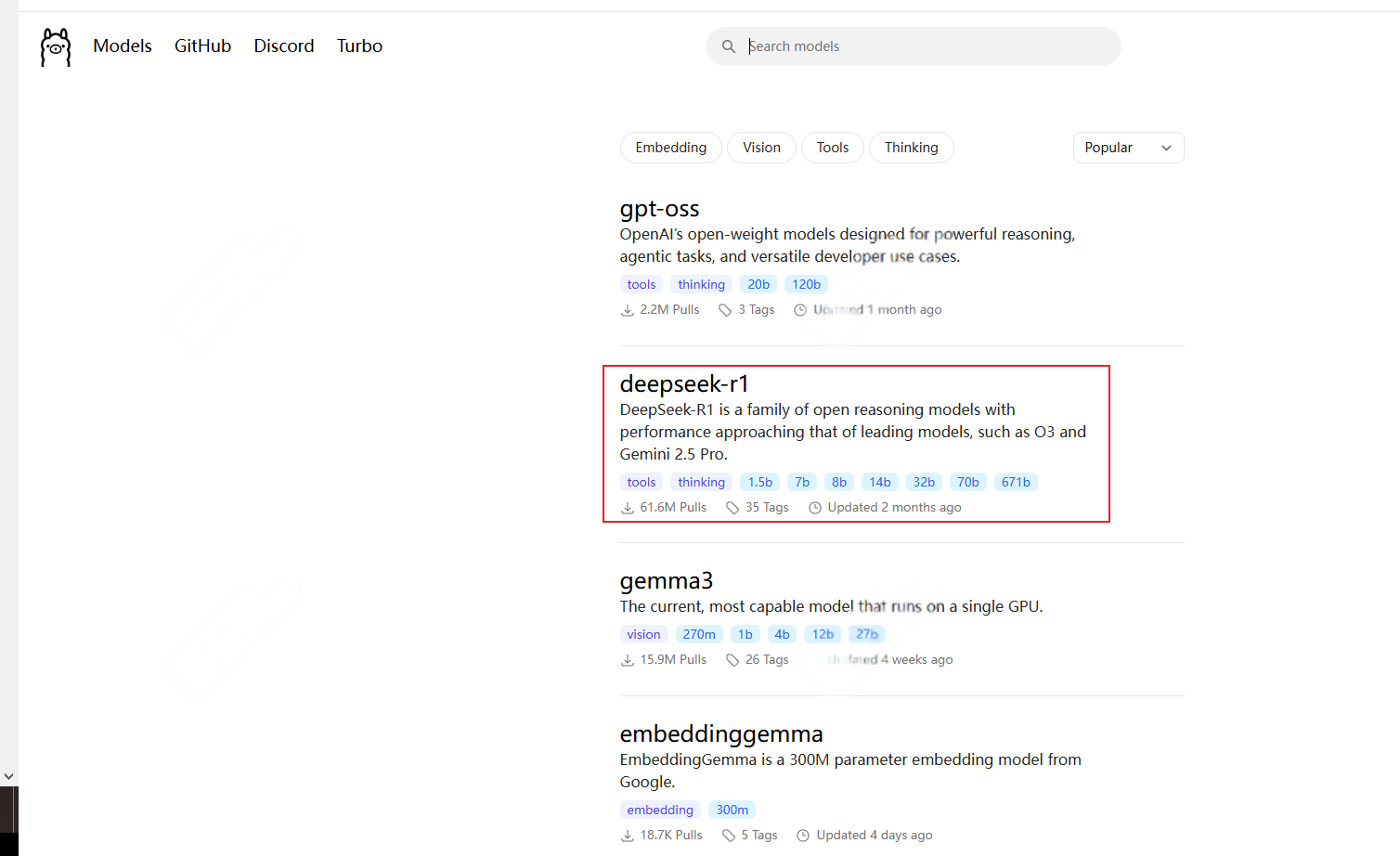Filter models by Thinking

[912, 148]
